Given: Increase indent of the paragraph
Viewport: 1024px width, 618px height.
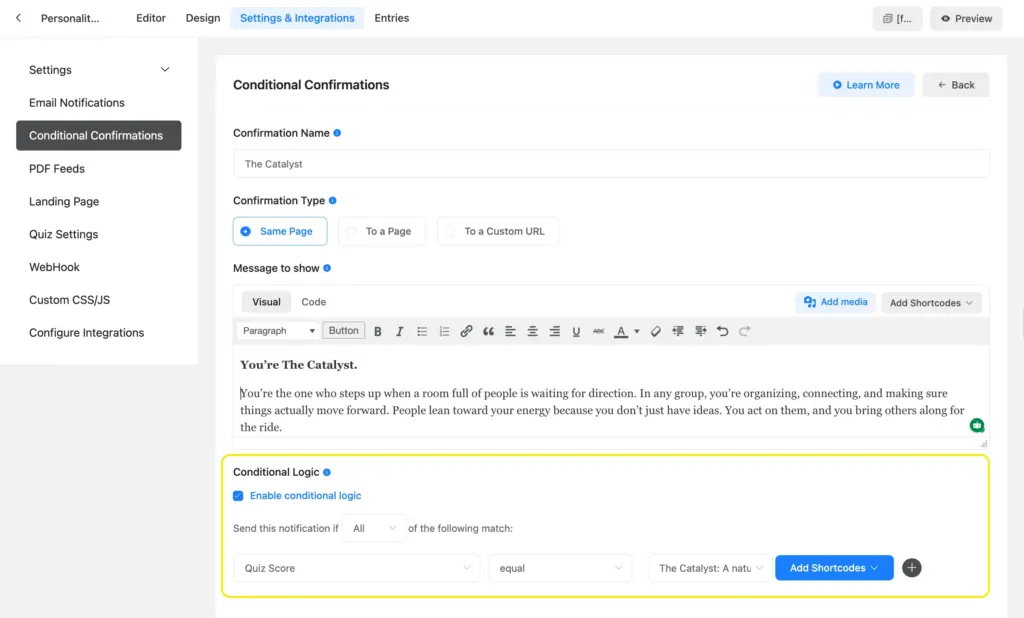Looking at the screenshot, I should tap(700, 331).
